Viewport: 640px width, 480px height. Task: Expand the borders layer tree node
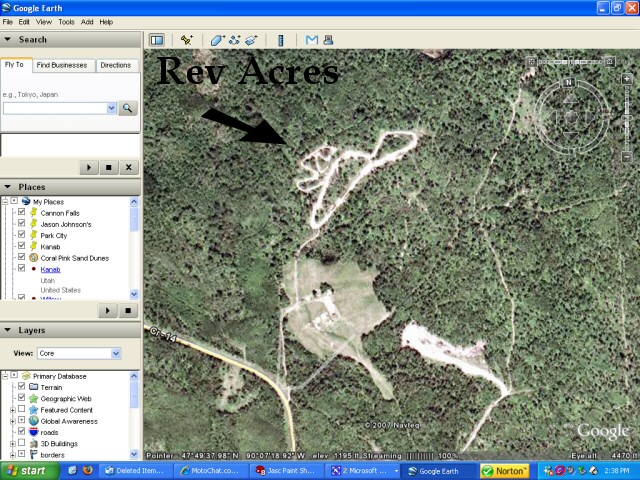13,454
